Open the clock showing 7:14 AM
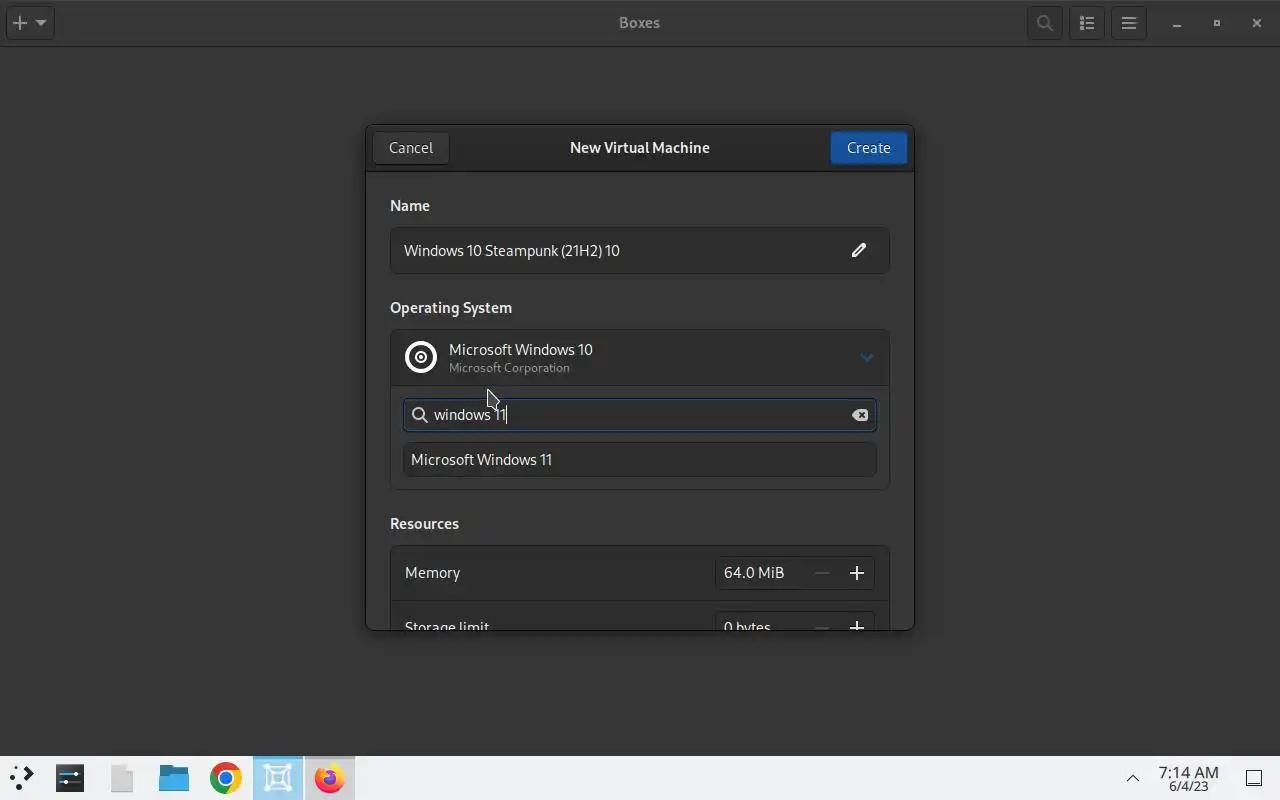 [1188, 778]
